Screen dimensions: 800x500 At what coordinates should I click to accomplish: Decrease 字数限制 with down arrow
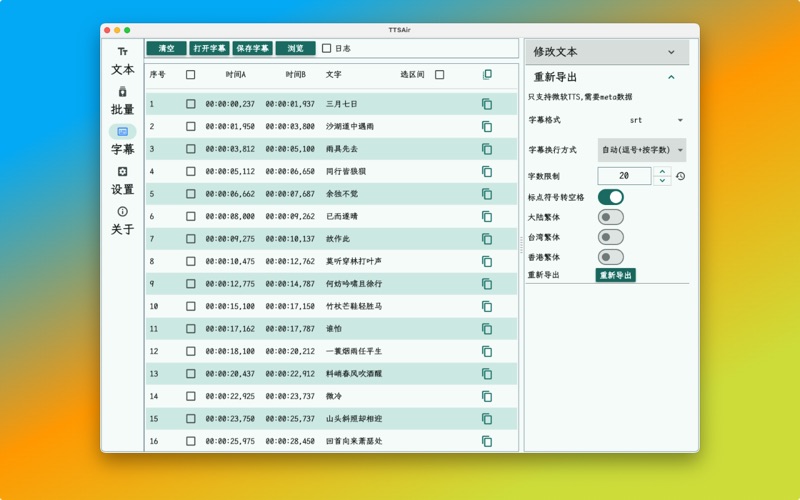[662, 181]
